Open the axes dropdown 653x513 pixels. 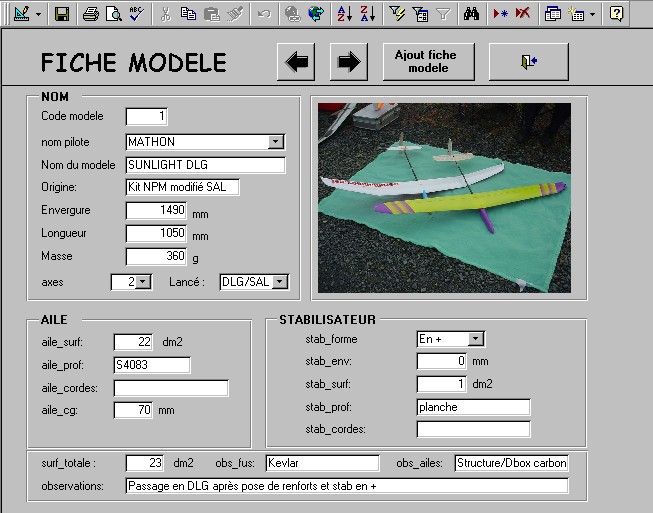pos(143,282)
